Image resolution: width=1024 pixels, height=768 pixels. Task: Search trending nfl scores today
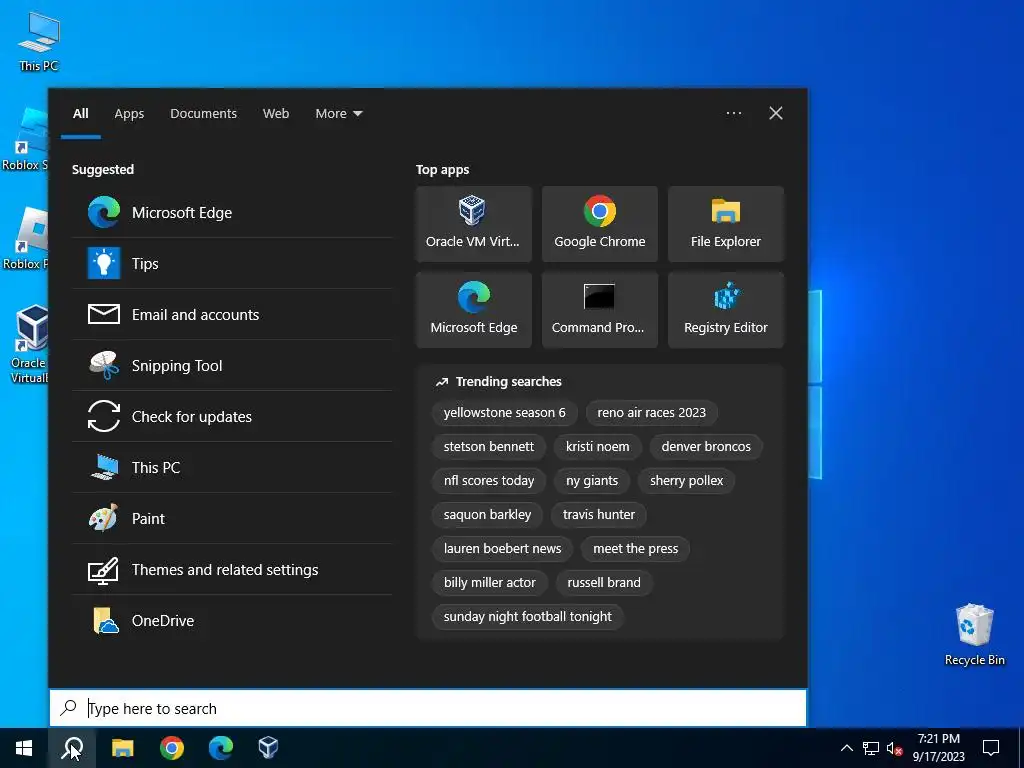(x=488, y=481)
